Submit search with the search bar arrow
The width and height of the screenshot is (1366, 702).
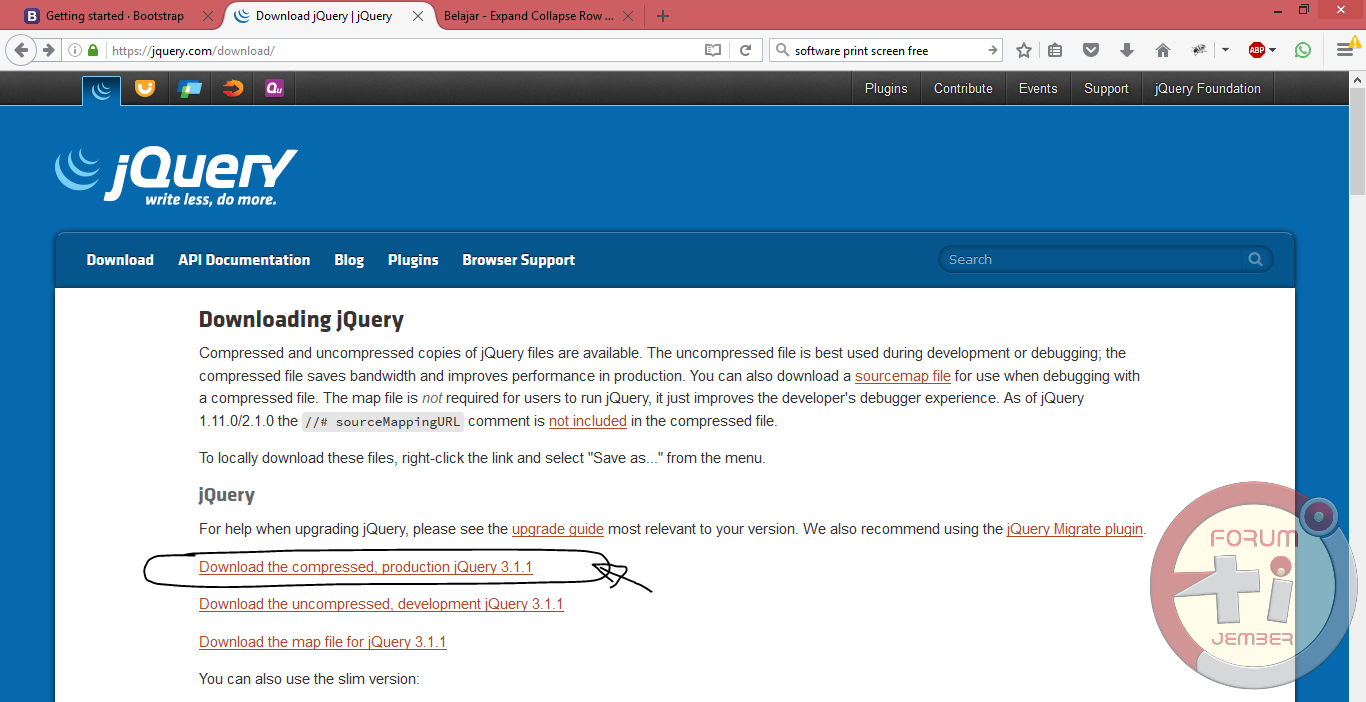[992, 50]
